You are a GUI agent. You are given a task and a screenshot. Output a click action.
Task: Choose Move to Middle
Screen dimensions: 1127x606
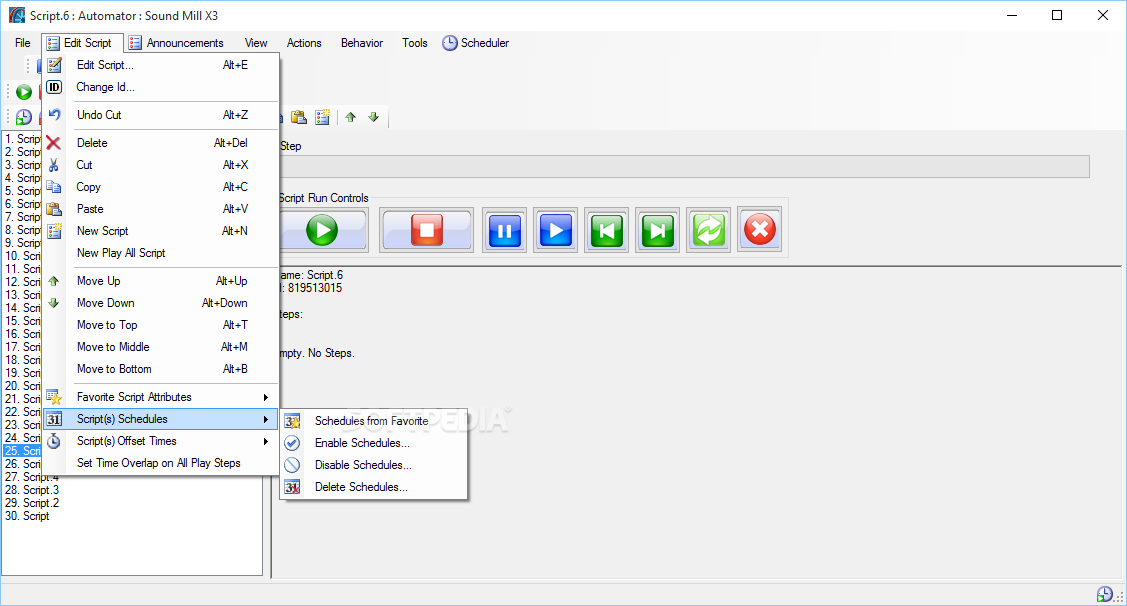(x=161, y=347)
